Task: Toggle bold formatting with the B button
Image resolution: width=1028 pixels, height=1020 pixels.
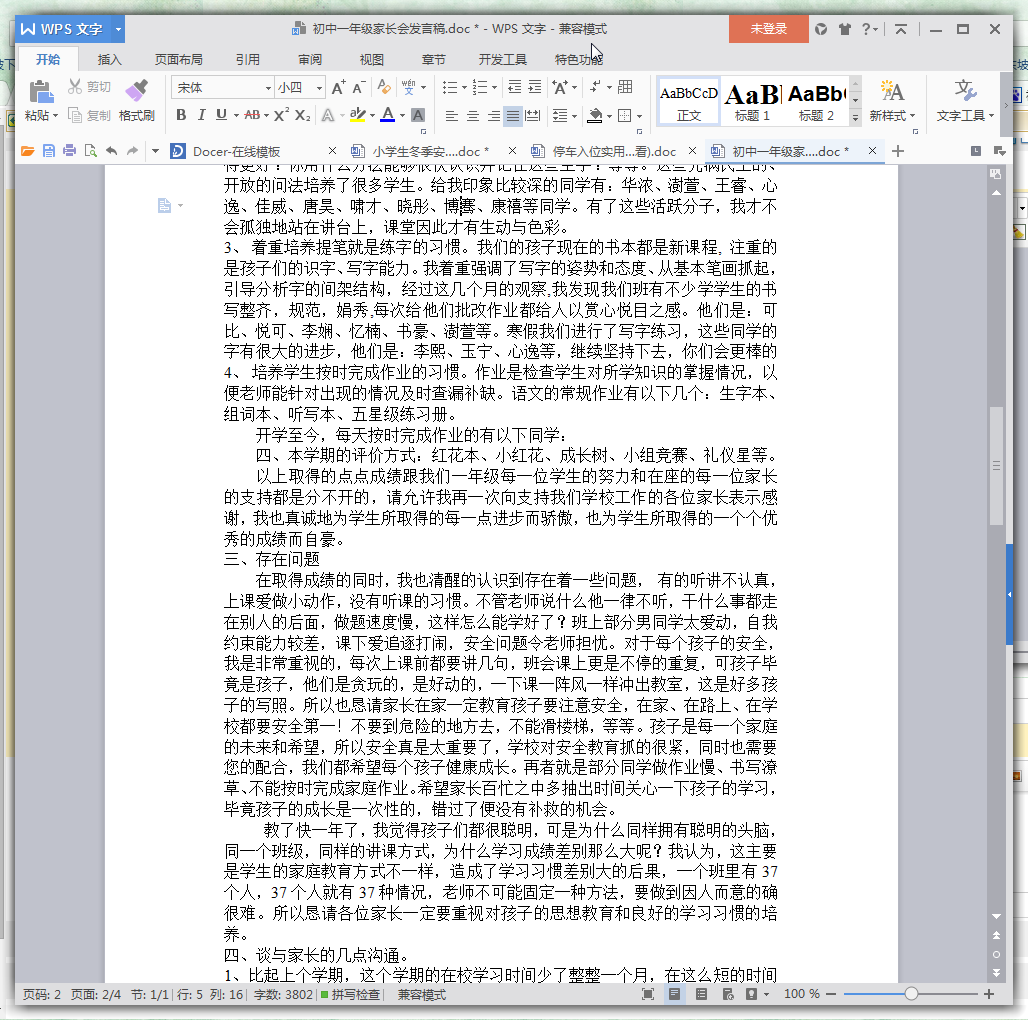Action: (181, 115)
